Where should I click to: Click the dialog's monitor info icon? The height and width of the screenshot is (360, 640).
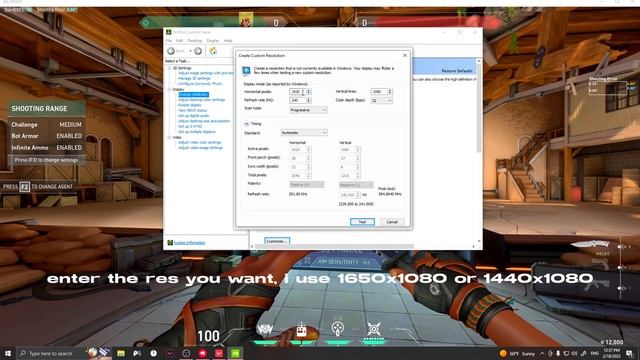coord(246,71)
